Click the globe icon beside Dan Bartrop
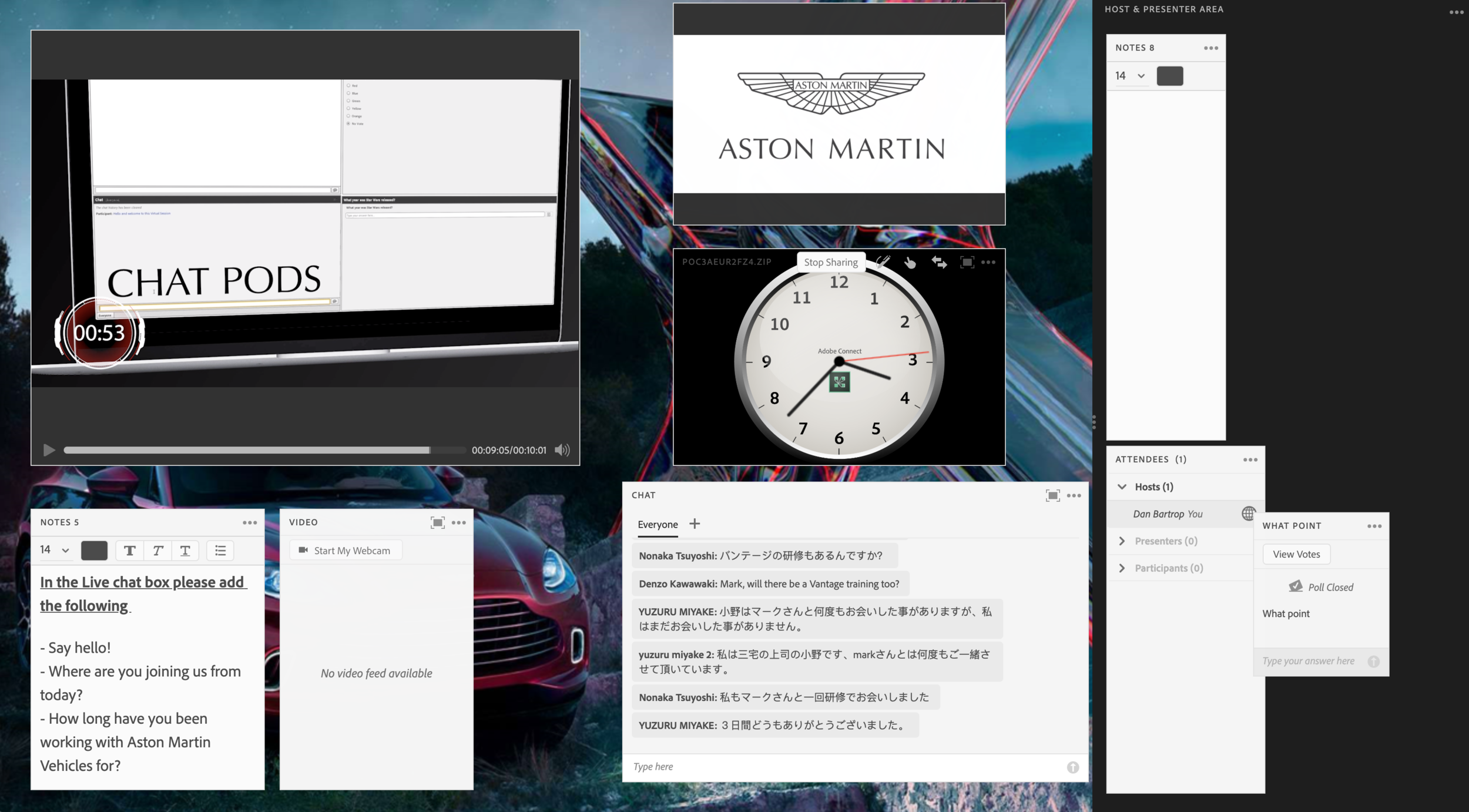 [1248, 514]
